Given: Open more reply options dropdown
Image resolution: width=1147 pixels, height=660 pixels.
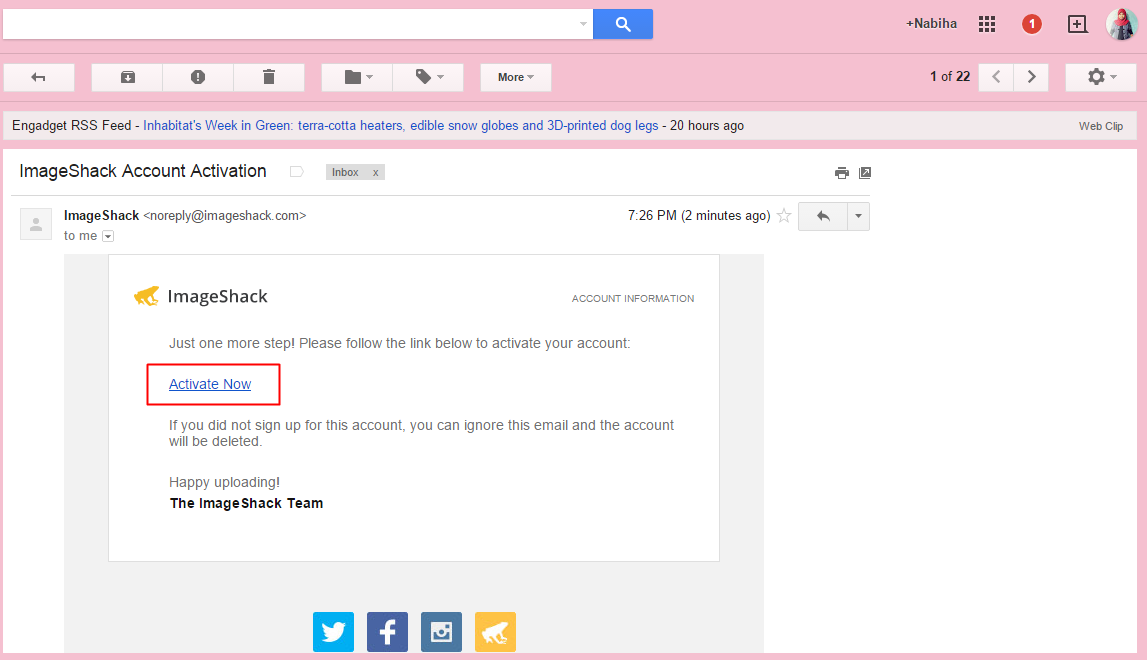Looking at the screenshot, I should coord(858,217).
